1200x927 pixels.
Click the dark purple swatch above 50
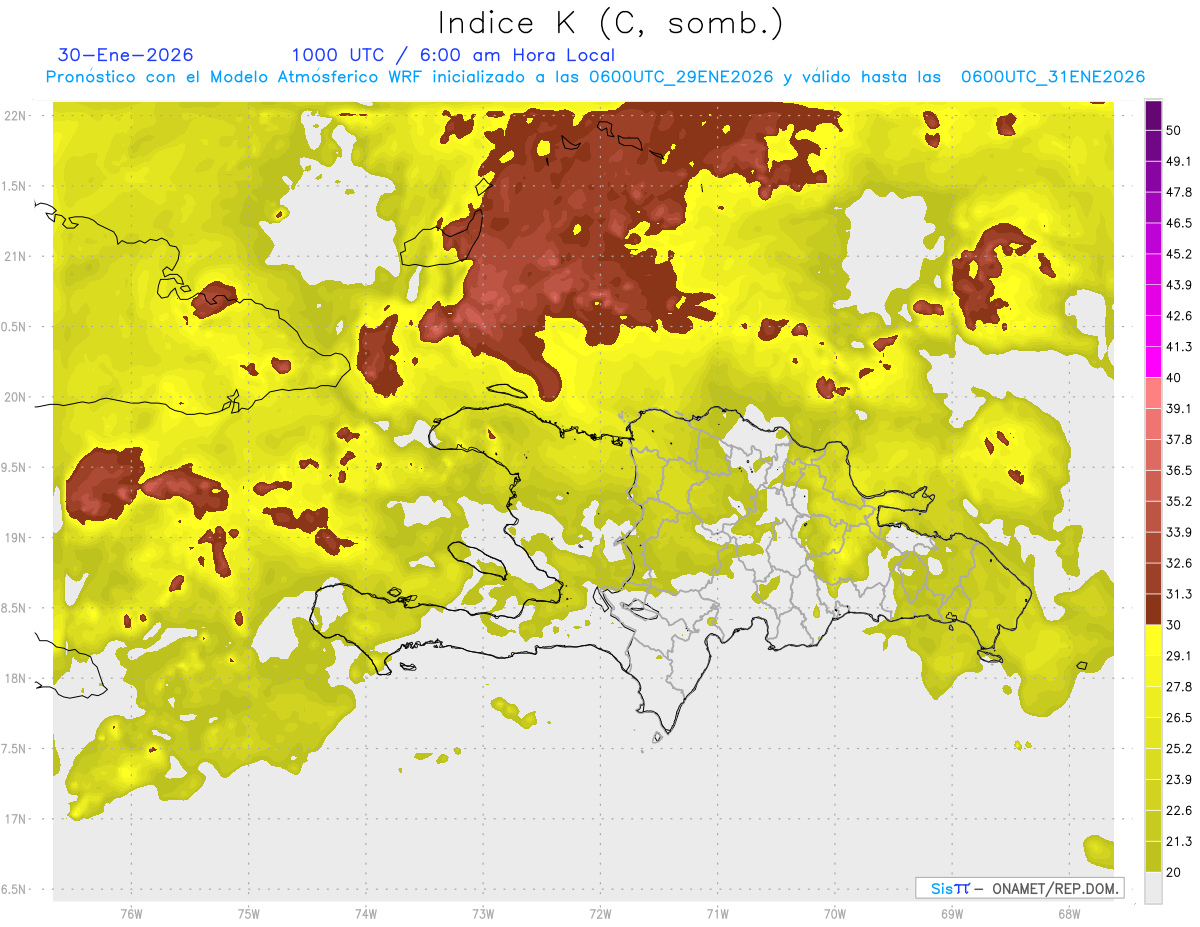pyautogui.click(x=1153, y=116)
